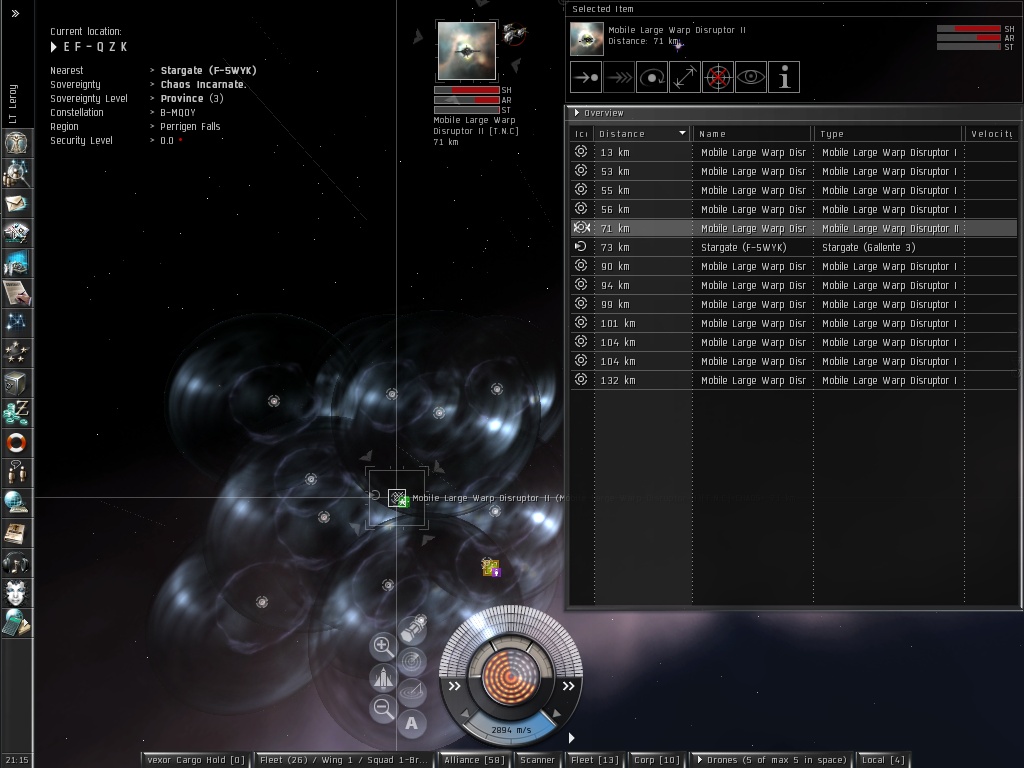1024x768 pixels.
Task: Open the Jukebox headphones icon
Action: coord(16,563)
